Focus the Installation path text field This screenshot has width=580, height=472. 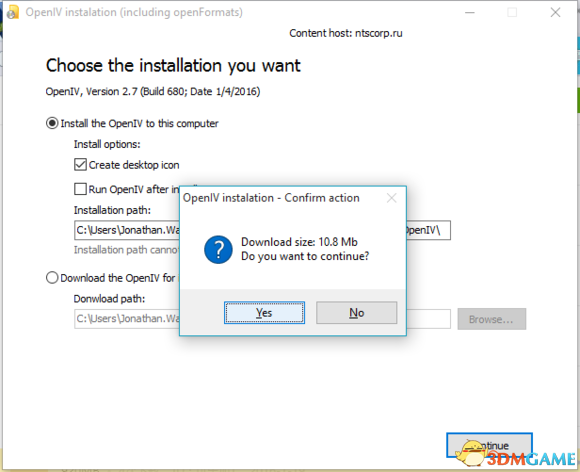coord(262,230)
